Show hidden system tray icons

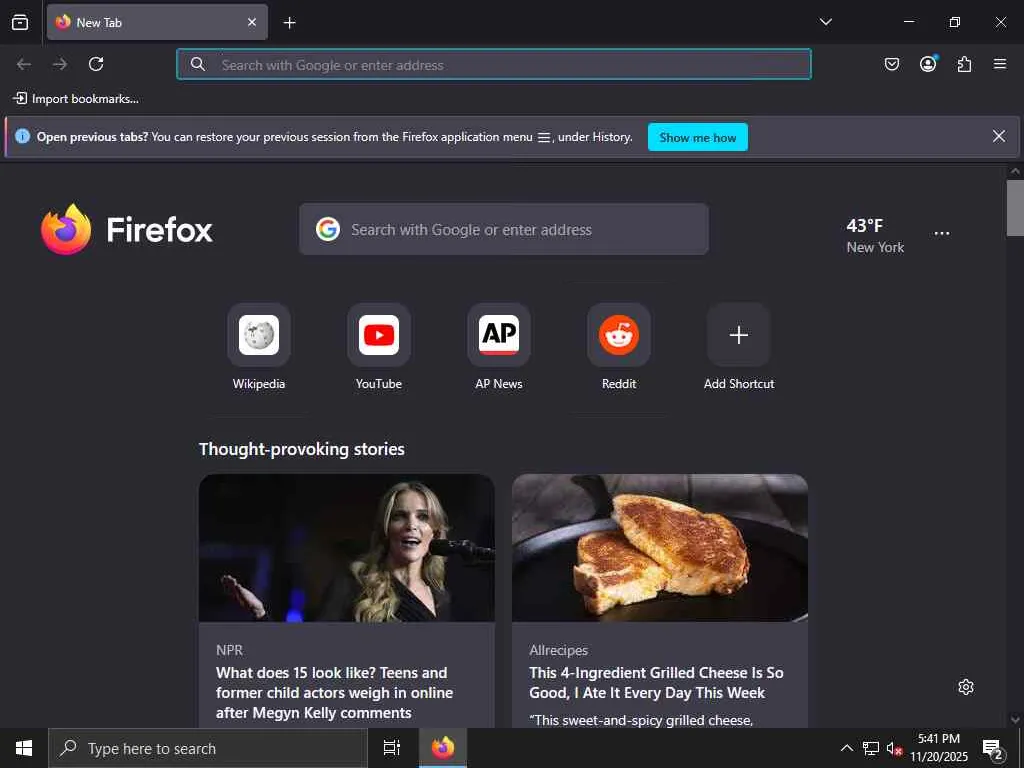tap(846, 748)
